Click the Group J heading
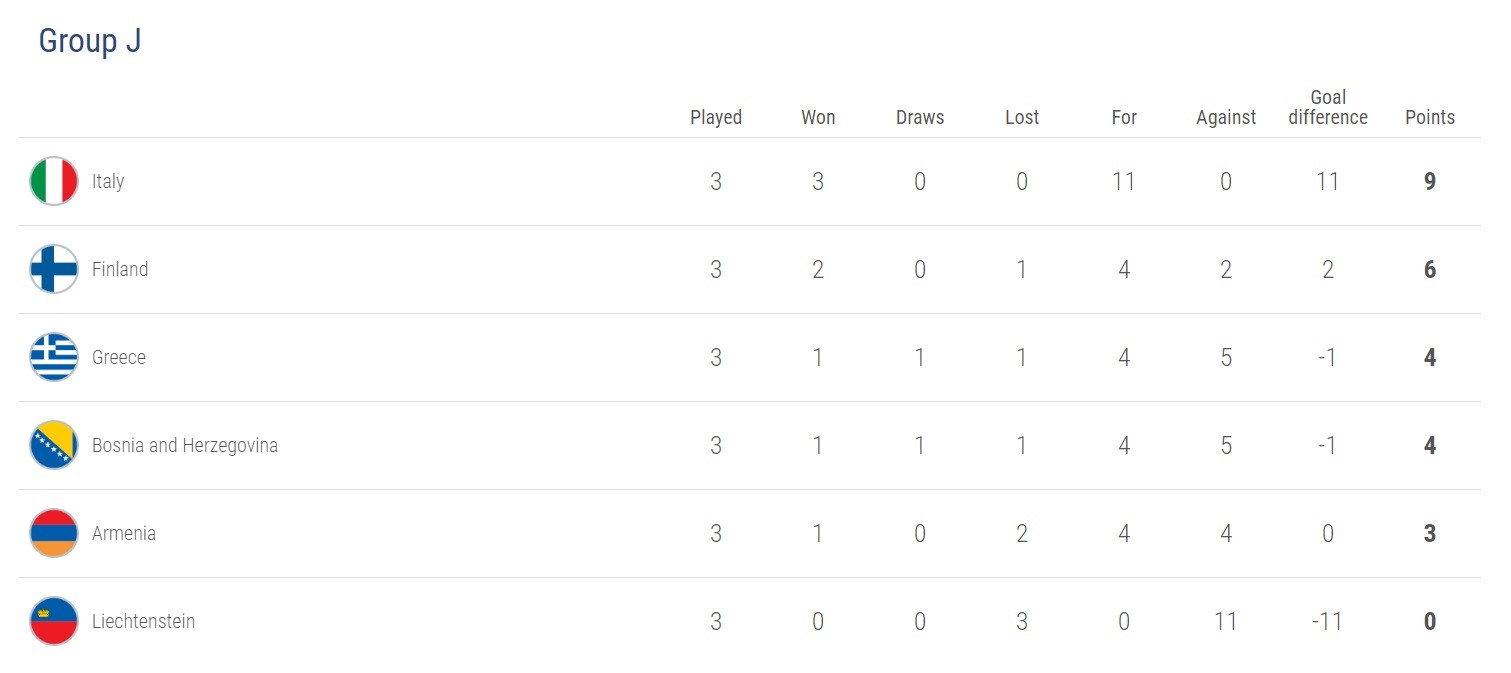This screenshot has height=673, width=1511. (x=90, y=41)
